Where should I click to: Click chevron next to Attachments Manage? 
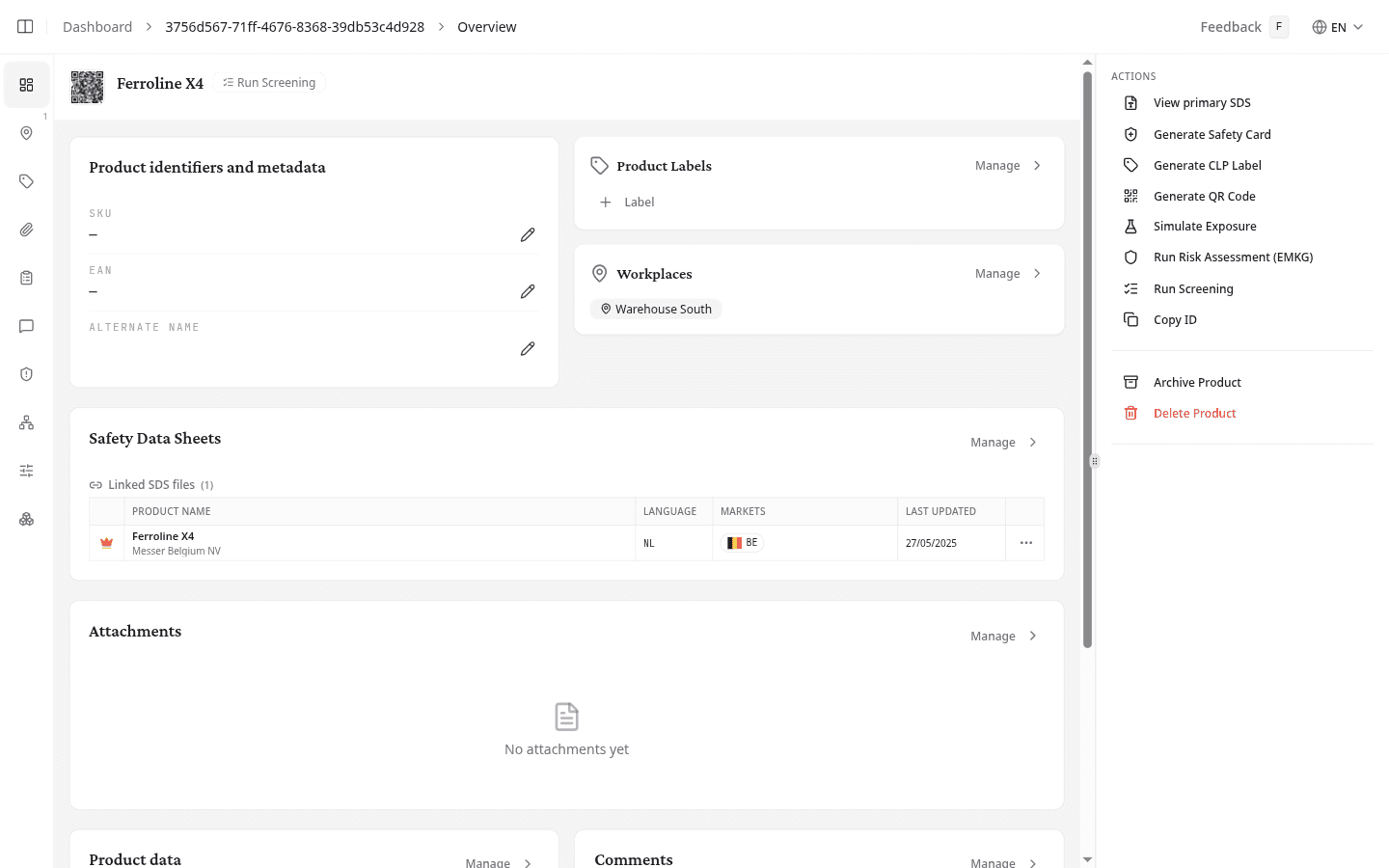1032,637
